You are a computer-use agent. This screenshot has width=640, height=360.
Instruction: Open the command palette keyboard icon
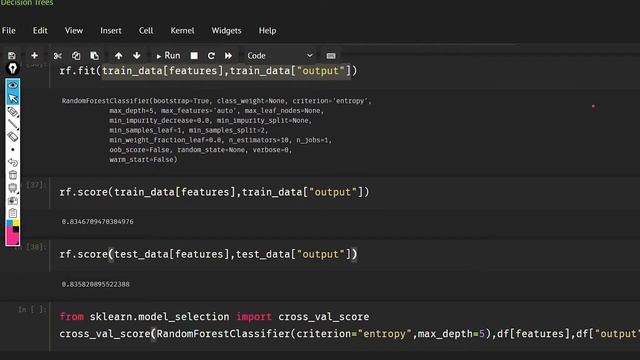click(x=331, y=56)
